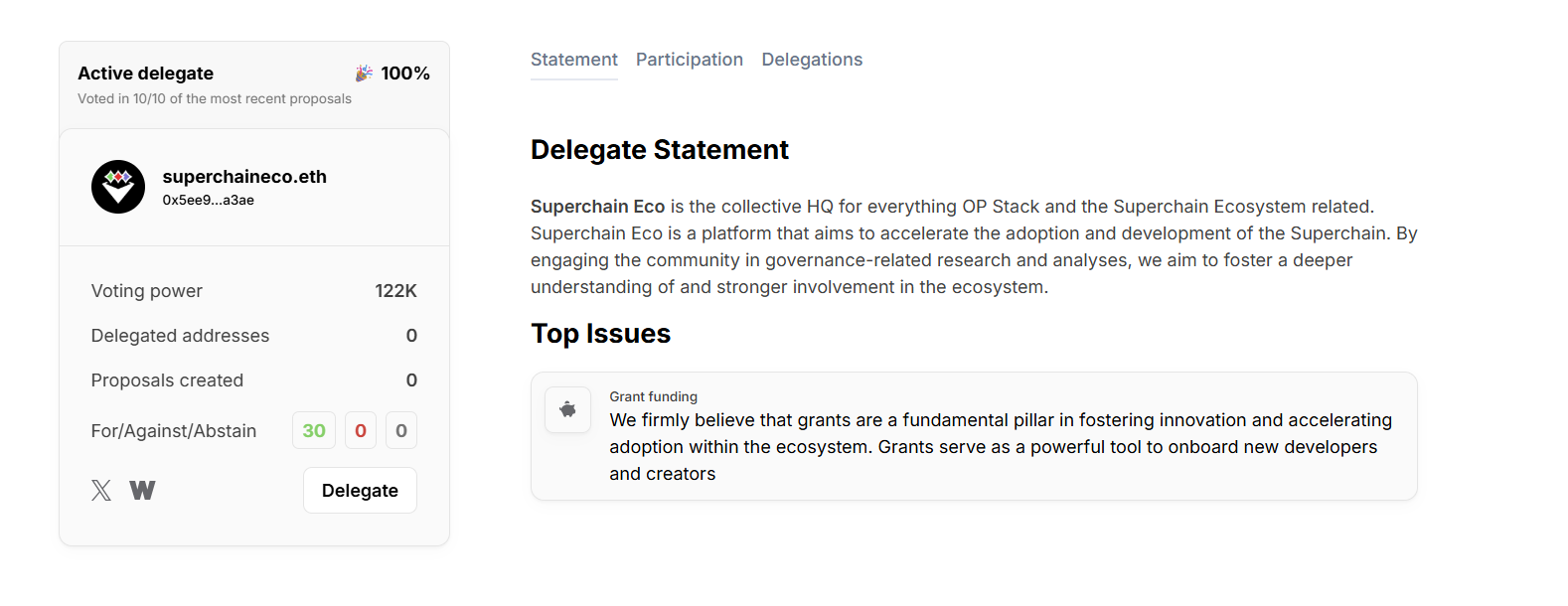Click the Delegated addresses row label

[x=180, y=336]
